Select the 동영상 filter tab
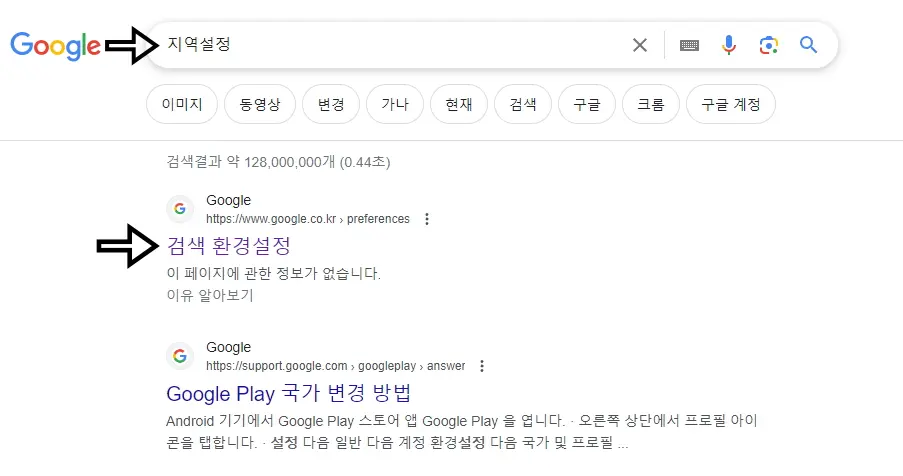This screenshot has height=476, width=903. (259, 104)
